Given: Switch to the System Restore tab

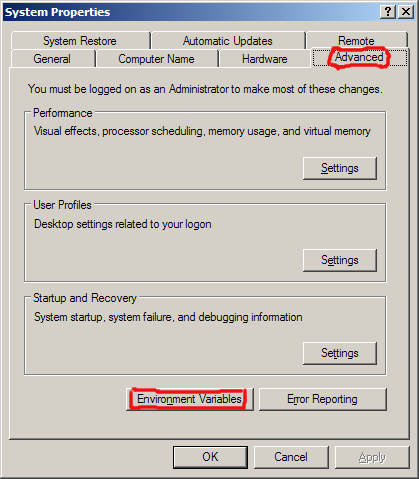Looking at the screenshot, I should pyautogui.click(x=80, y=41).
